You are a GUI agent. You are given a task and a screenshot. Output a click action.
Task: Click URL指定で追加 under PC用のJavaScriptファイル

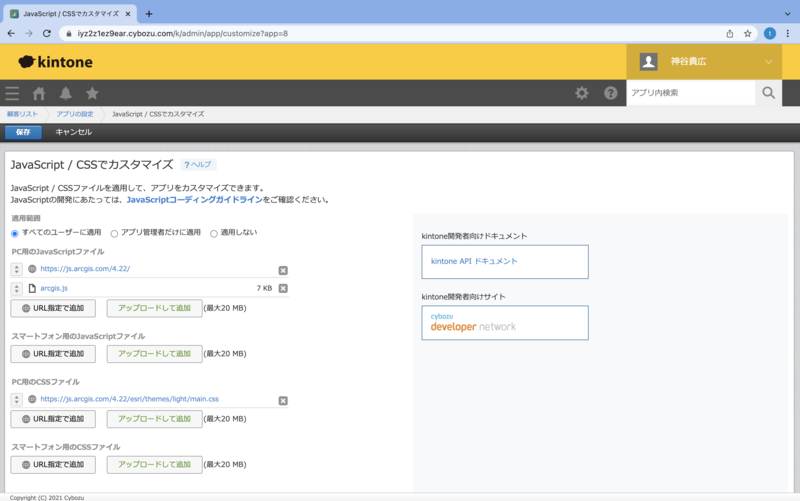point(53,308)
